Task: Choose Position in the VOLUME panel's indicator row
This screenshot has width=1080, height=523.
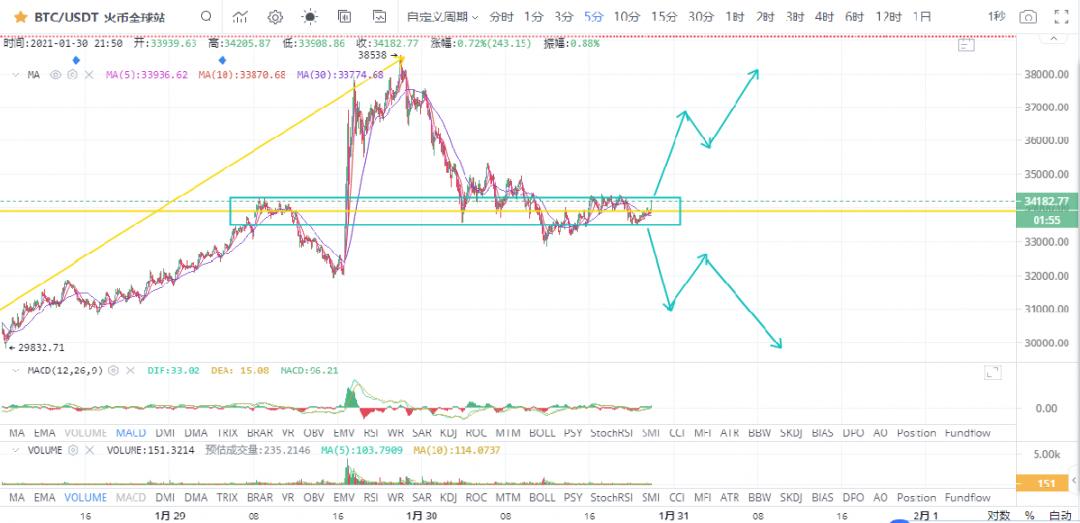Action: (916, 498)
